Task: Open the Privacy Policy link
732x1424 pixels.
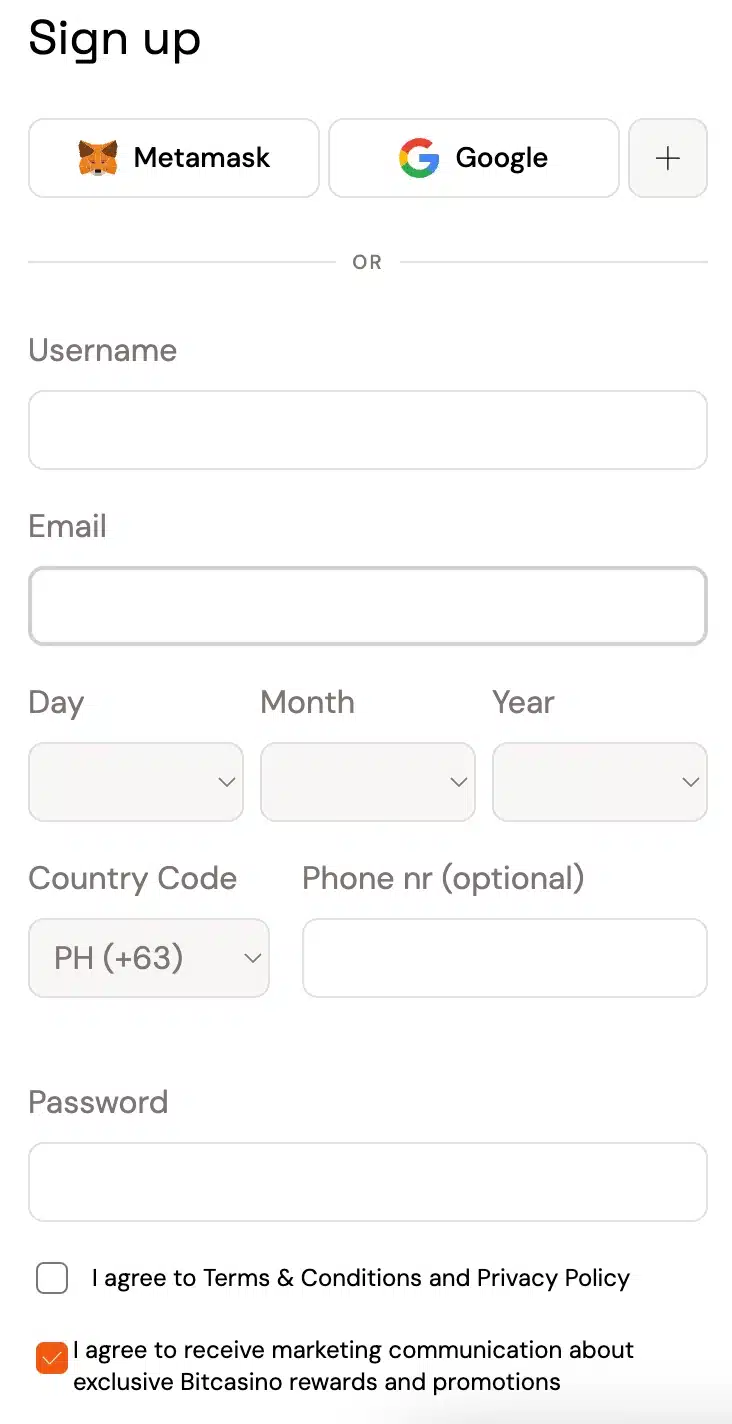Action: click(x=553, y=1278)
